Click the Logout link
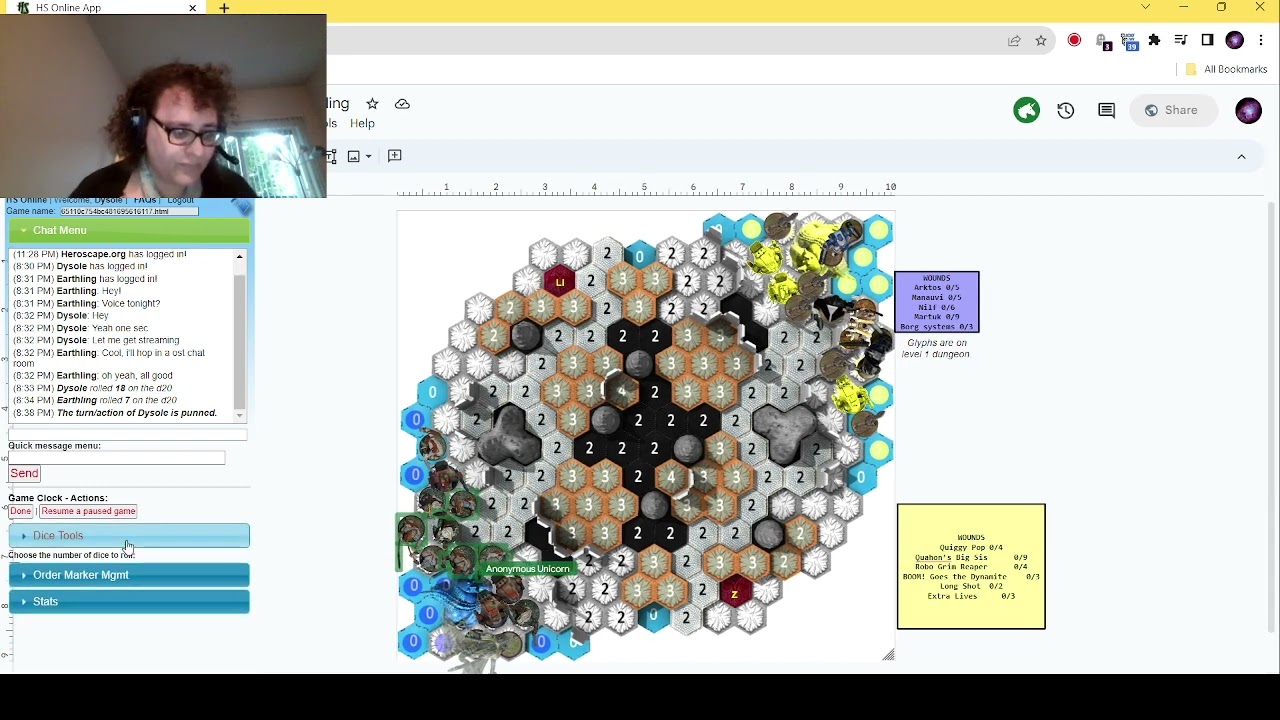Screen dimensions: 1280x720 point(180,201)
